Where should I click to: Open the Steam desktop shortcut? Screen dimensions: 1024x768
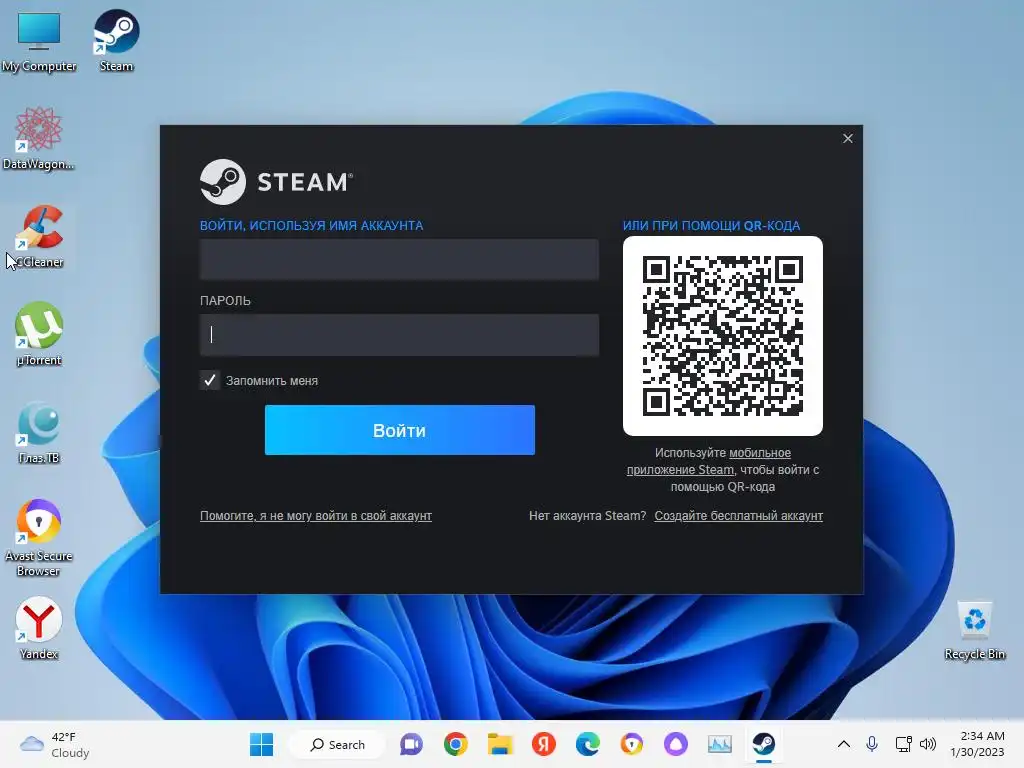pos(116,39)
